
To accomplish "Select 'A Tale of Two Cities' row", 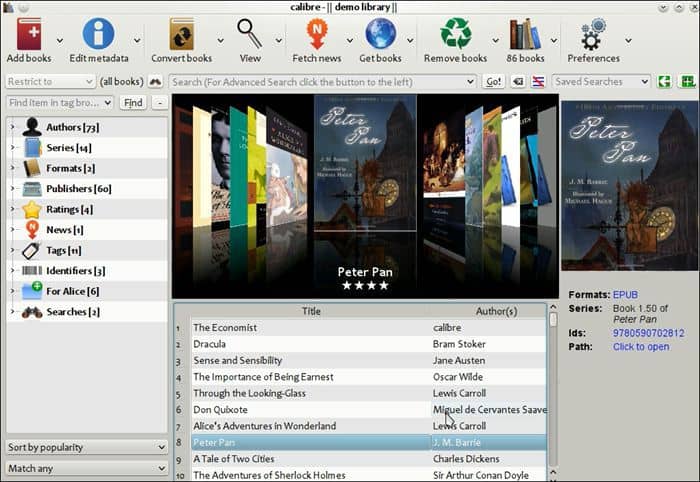I will pyautogui.click(x=369, y=459).
